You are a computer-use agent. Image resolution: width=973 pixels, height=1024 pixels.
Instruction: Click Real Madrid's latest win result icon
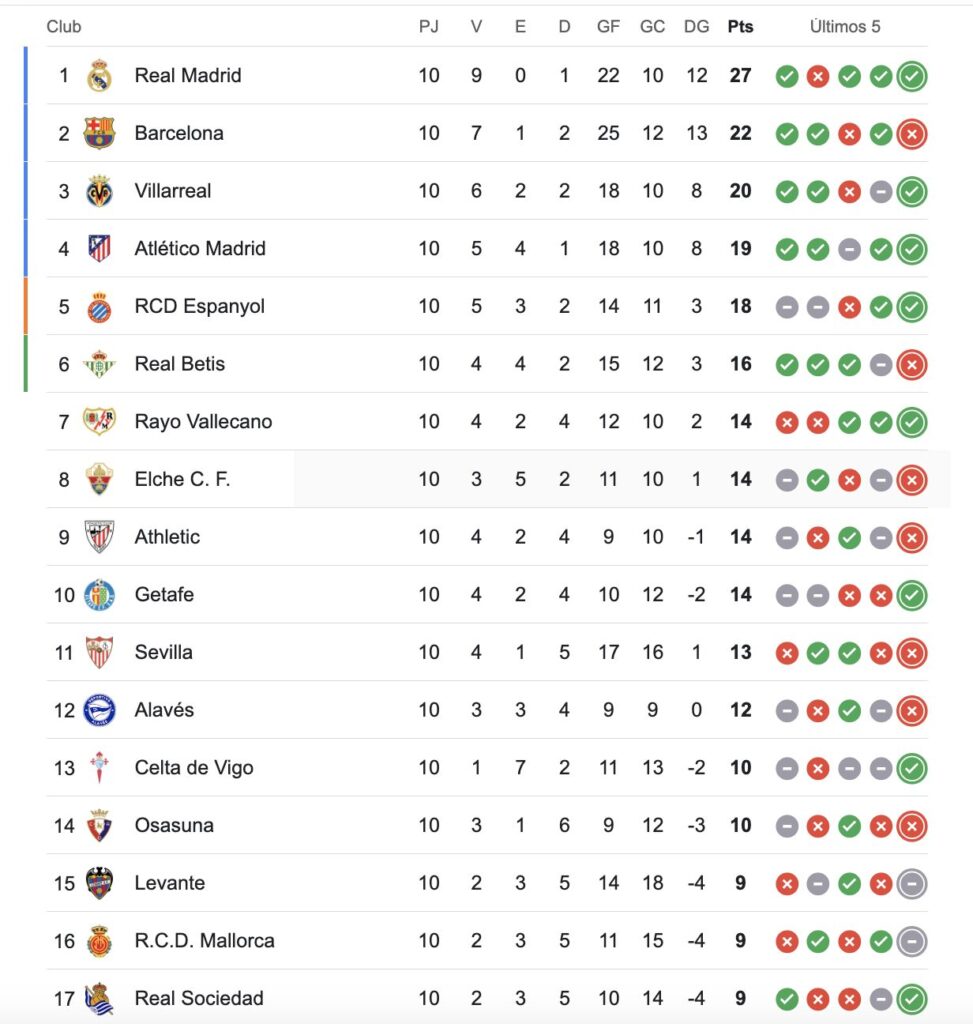[911, 76]
